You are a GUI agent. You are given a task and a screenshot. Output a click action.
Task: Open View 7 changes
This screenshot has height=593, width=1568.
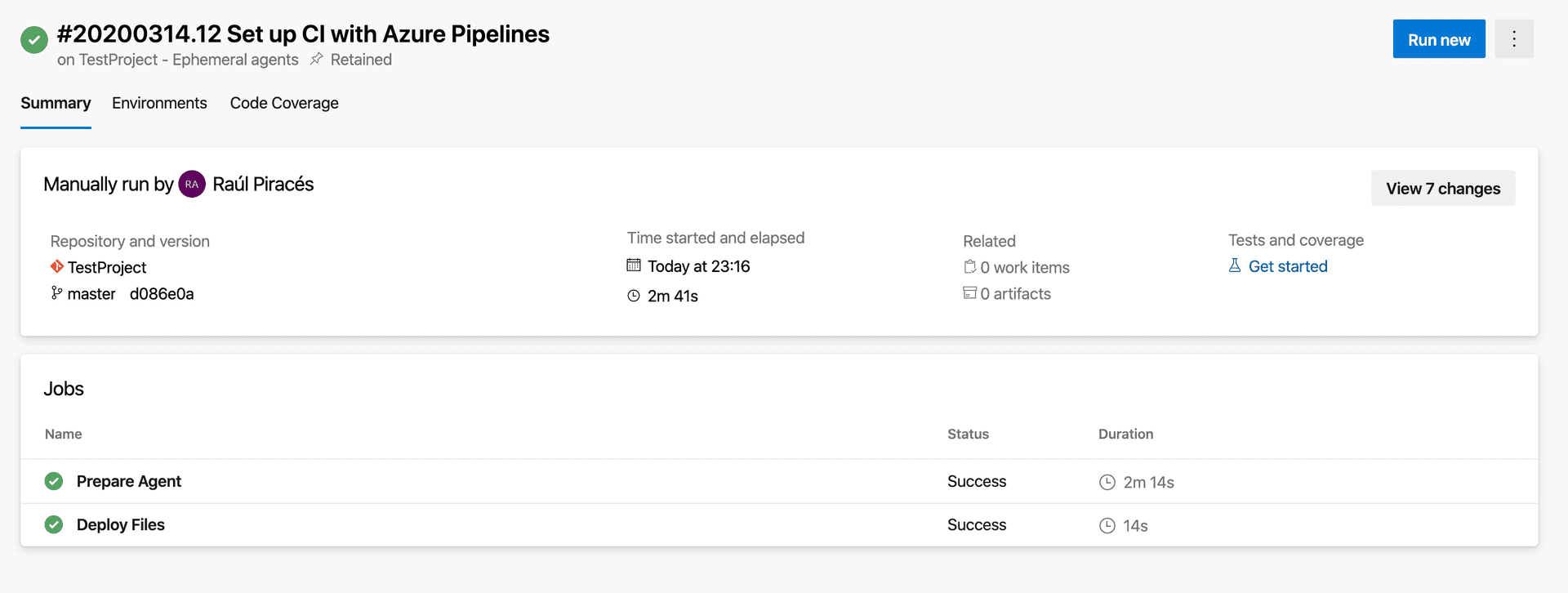pos(1442,188)
